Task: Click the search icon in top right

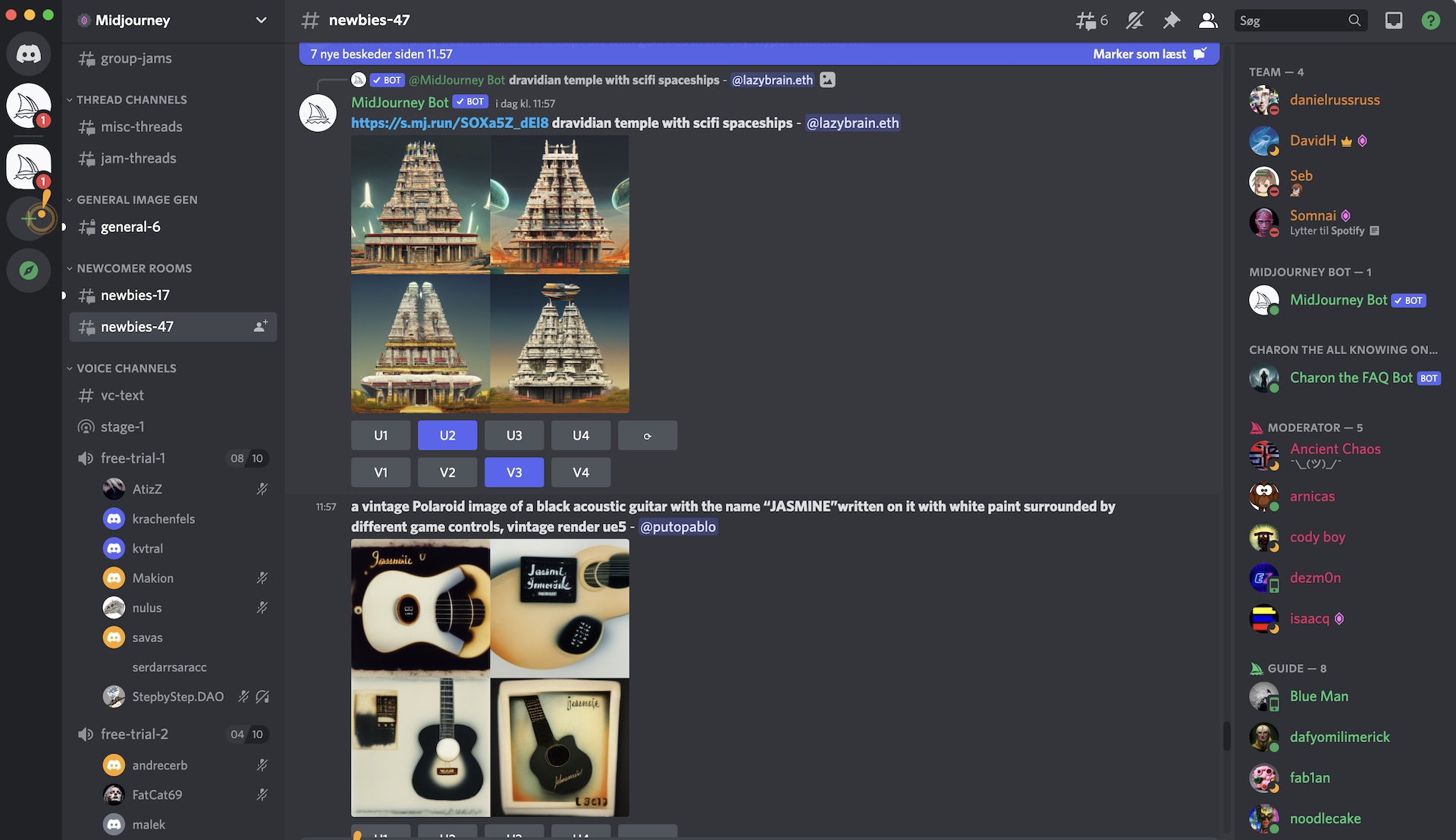Action: tap(1353, 20)
